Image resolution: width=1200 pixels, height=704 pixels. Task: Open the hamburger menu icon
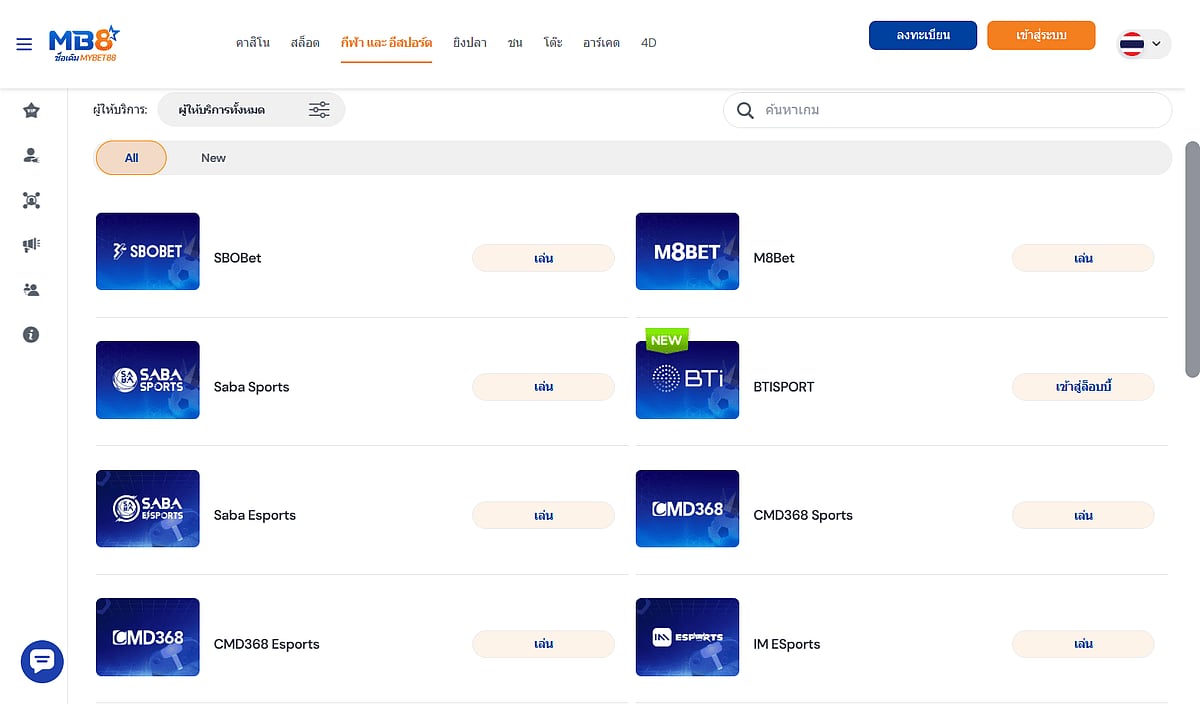pos(24,44)
